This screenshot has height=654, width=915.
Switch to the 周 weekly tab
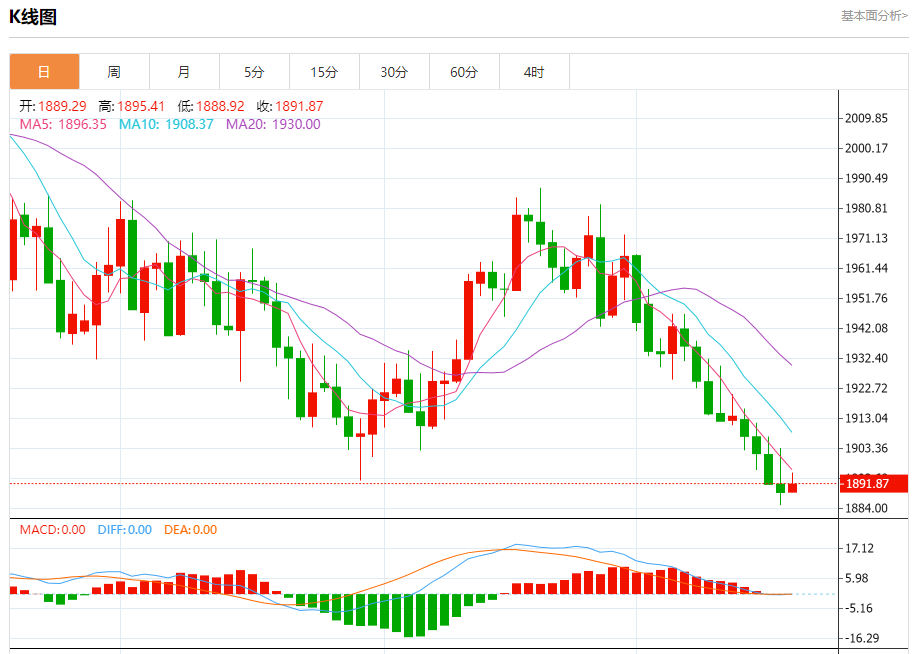(114, 72)
